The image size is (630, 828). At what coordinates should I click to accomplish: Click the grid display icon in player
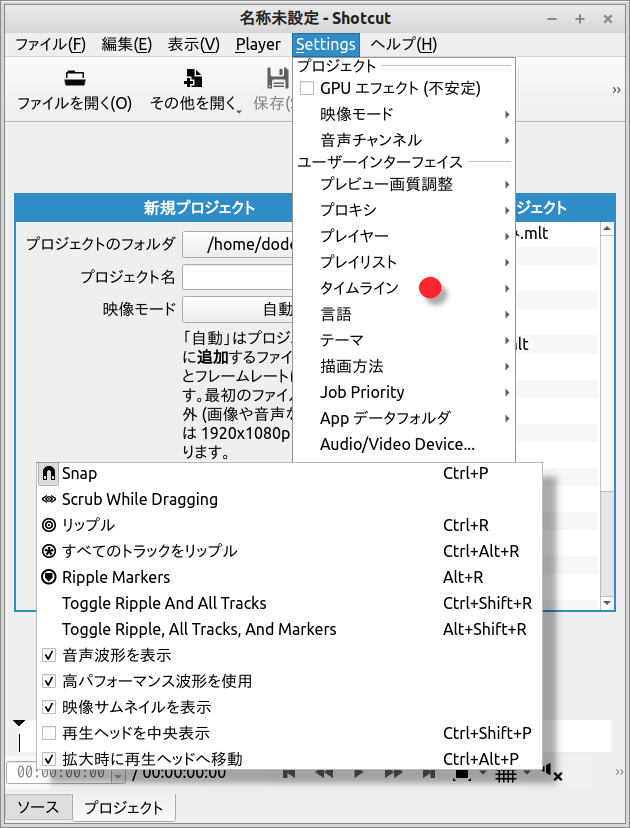point(506,775)
